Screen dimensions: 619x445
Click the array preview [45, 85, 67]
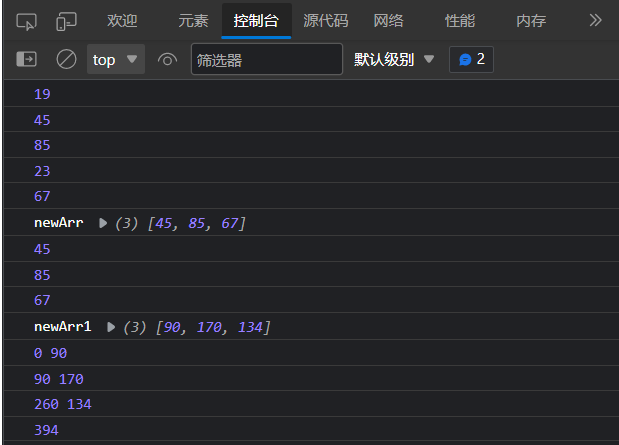[x=197, y=223]
